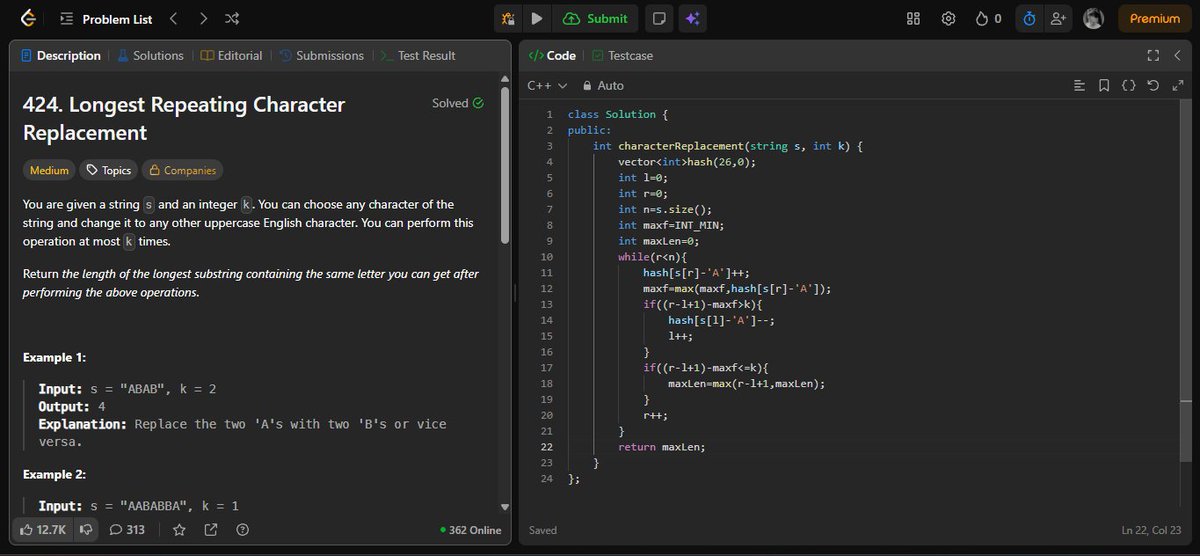Open the AI sparkle assistant icon
Viewport: 1200px width, 556px height.
pyautogui.click(x=691, y=18)
